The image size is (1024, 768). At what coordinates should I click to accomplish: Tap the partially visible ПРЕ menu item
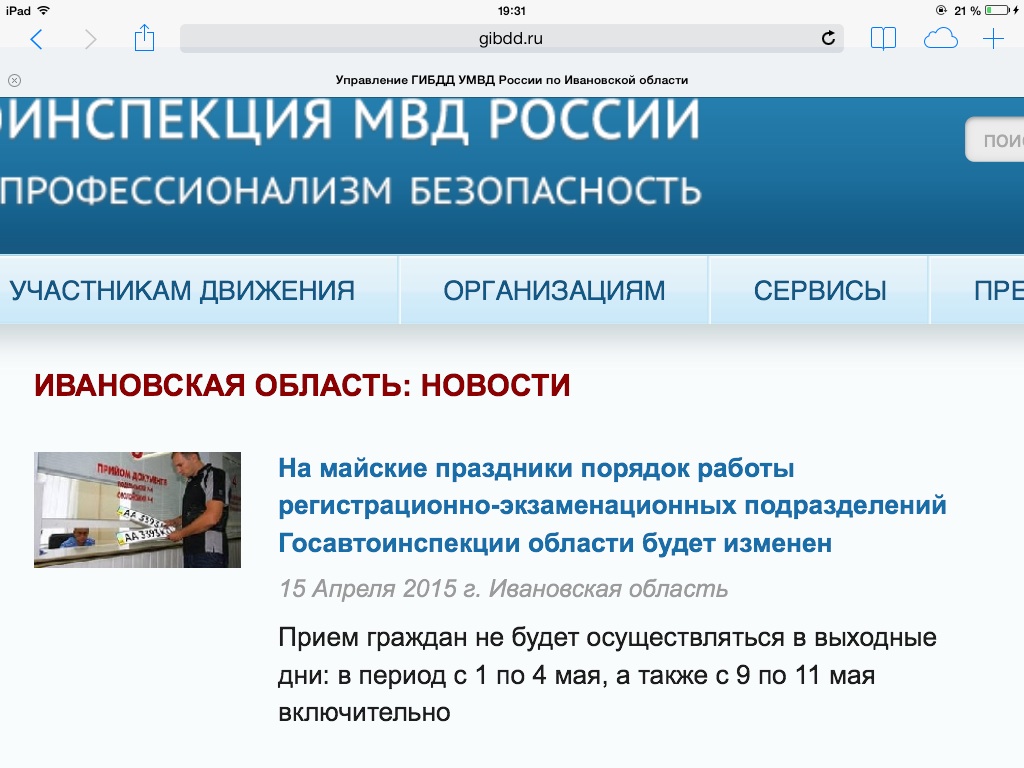click(997, 291)
